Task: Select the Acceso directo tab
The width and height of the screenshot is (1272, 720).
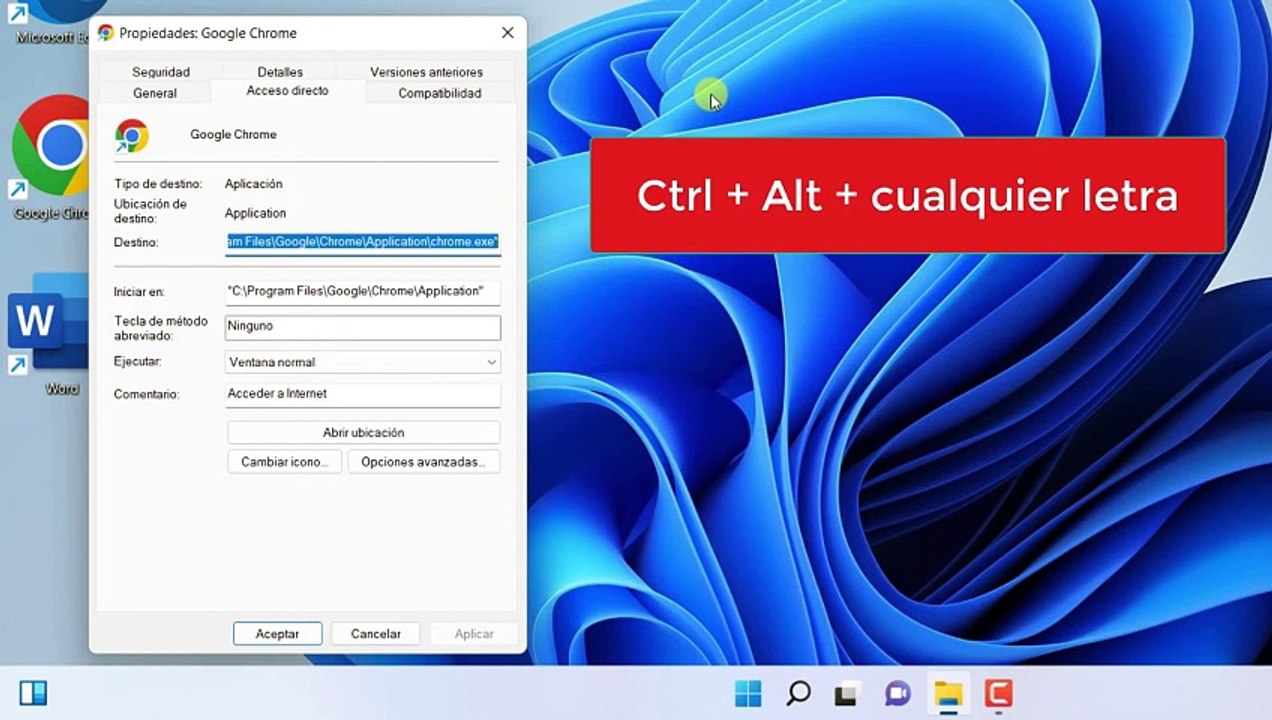Action: point(288,91)
